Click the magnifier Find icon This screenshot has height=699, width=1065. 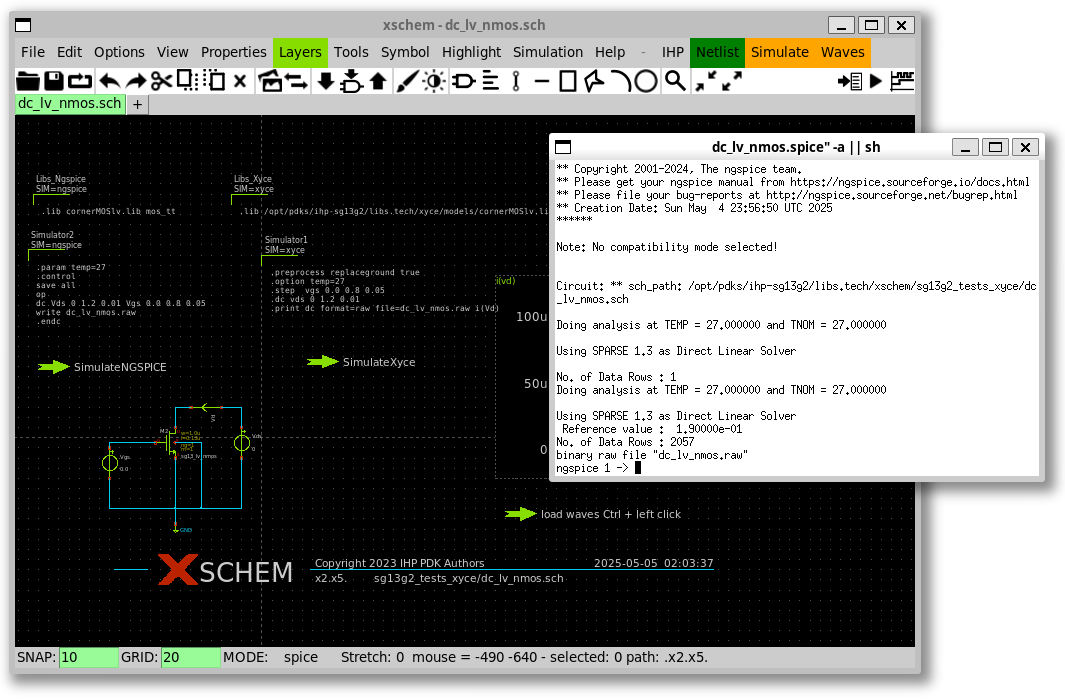click(x=676, y=82)
